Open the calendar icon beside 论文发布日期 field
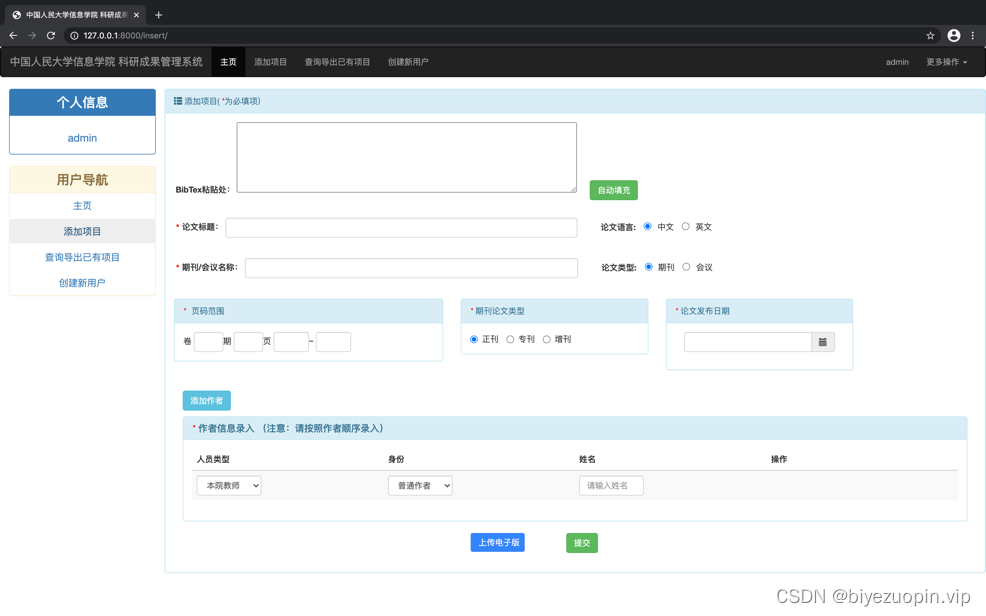The width and height of the screenshot is (986, 616). pos(822,341)
